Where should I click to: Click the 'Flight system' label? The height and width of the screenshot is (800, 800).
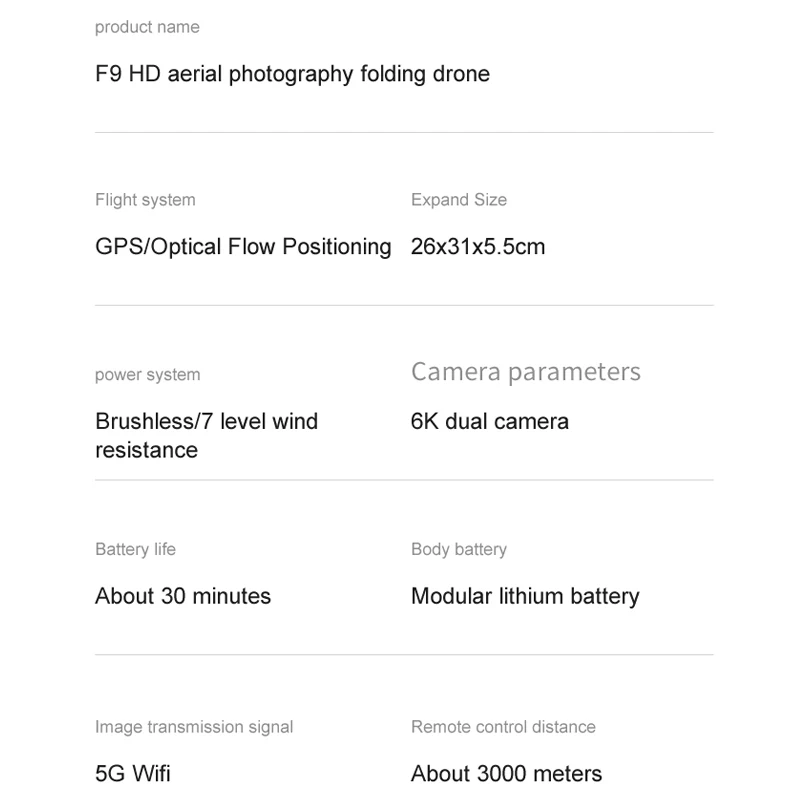tap(145, 200)
